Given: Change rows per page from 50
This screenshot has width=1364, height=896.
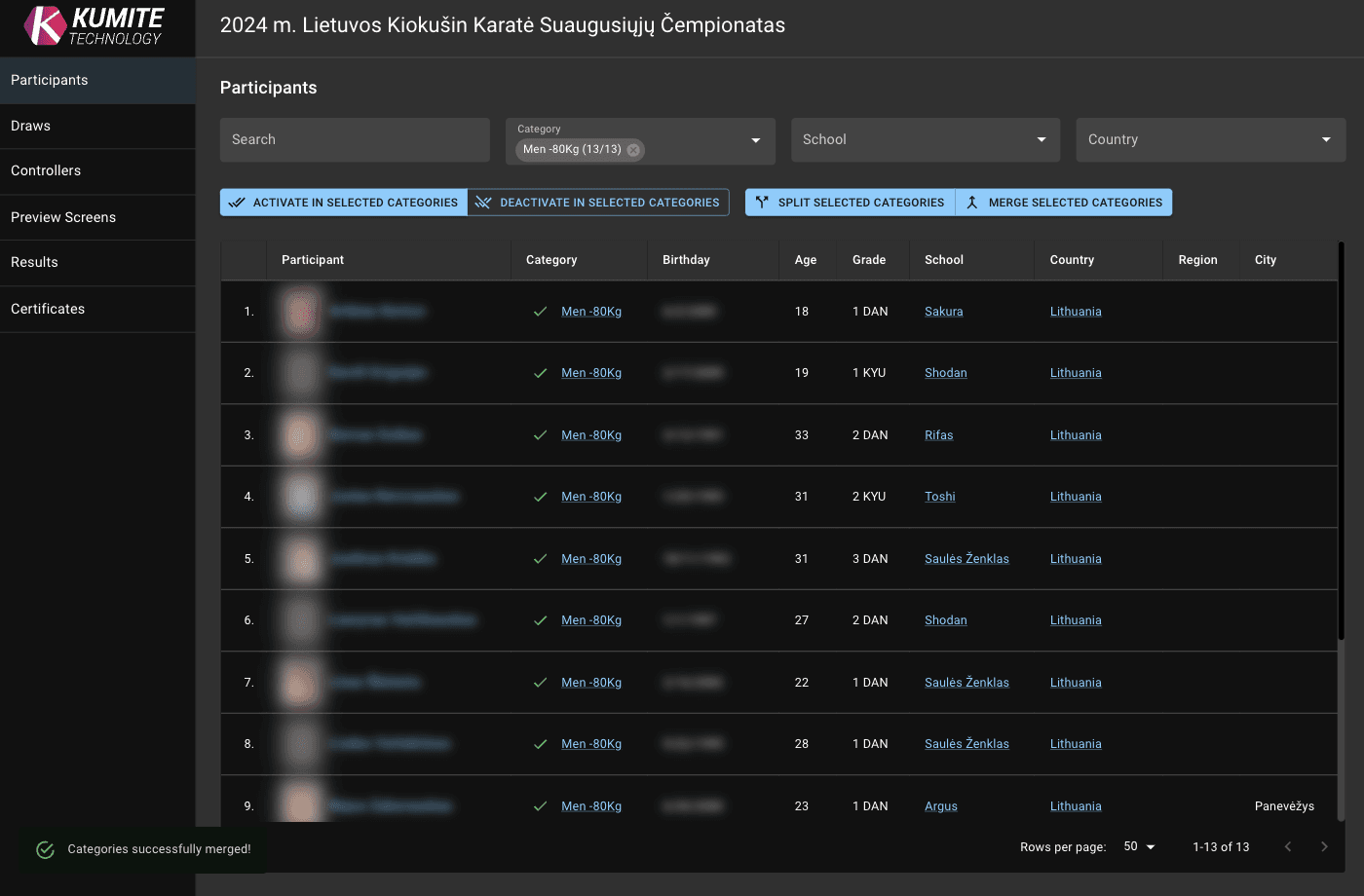Looking at the screenshot, I should point(1139,846).
